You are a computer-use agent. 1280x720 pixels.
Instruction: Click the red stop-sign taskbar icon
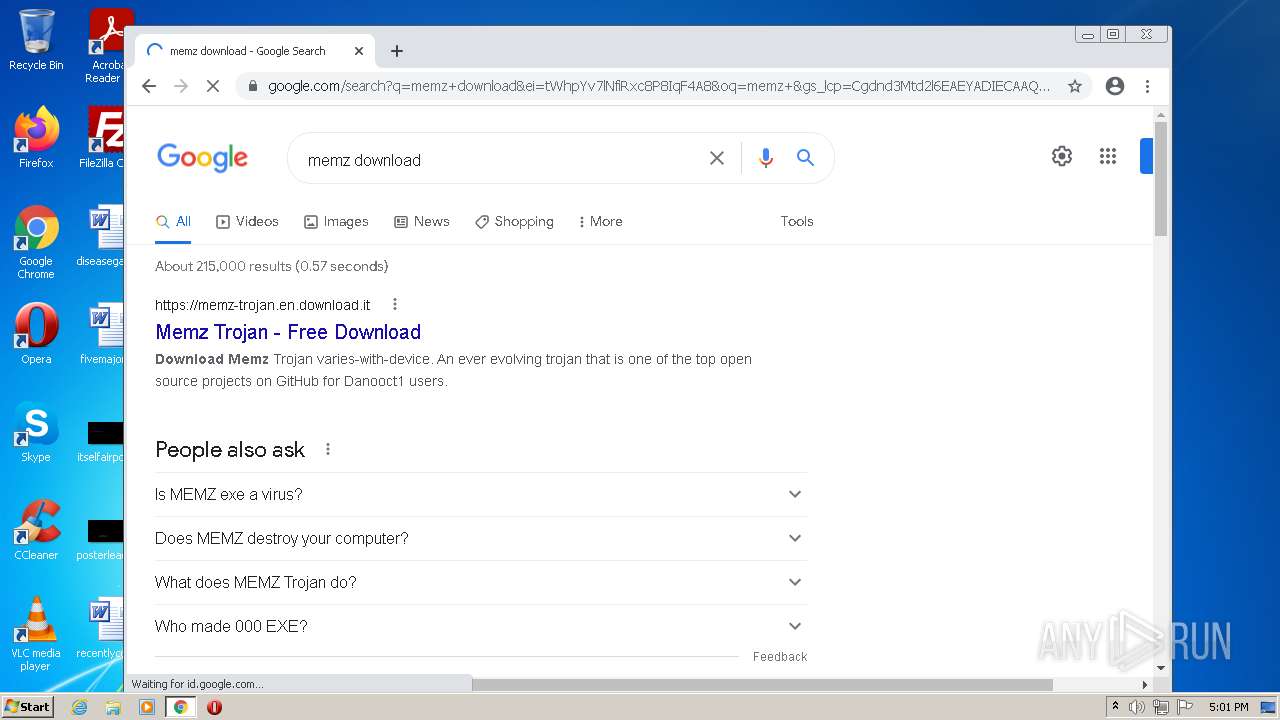214,707
